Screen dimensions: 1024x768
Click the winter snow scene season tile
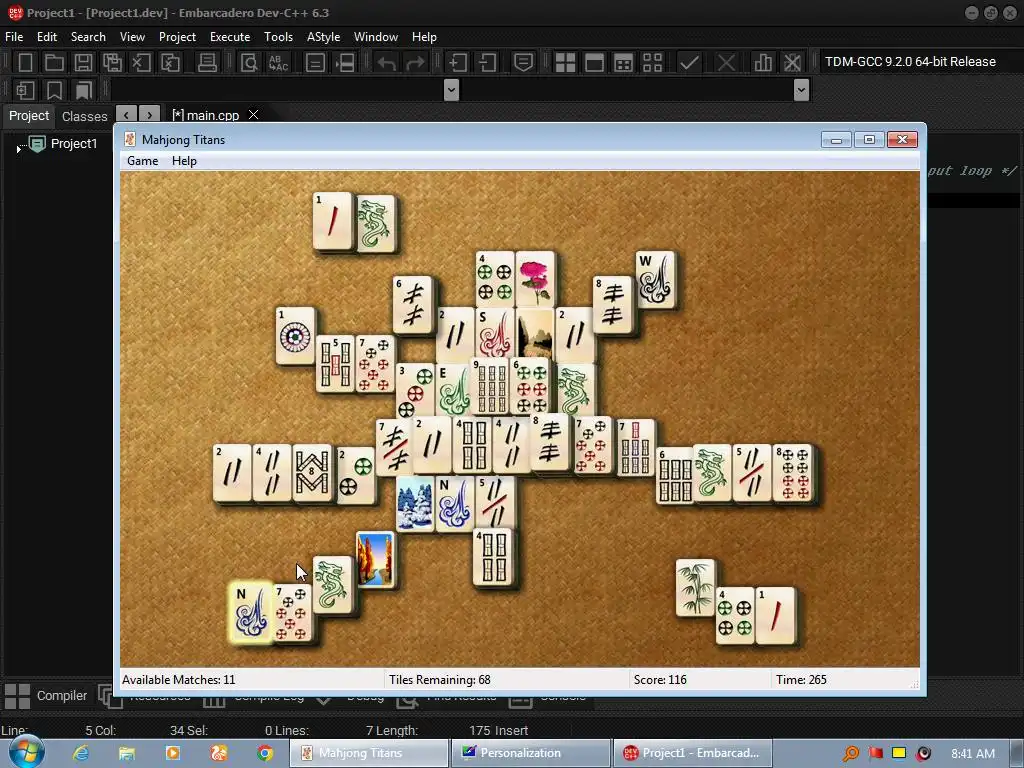click(x=415, y=504)
